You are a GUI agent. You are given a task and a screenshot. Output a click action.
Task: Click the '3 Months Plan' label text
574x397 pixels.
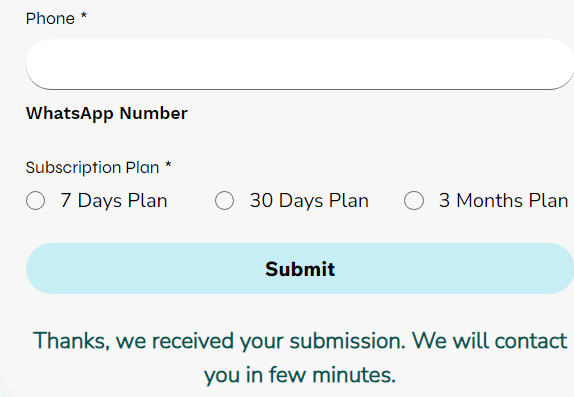point(503,201)
